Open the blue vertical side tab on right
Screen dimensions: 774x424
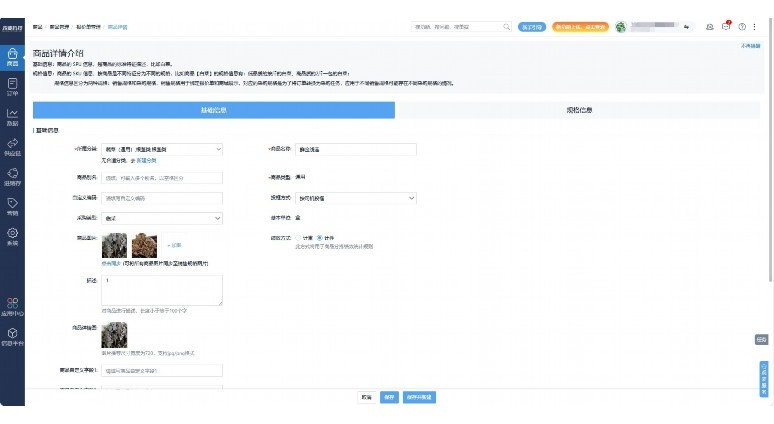(x=764, y=379)
